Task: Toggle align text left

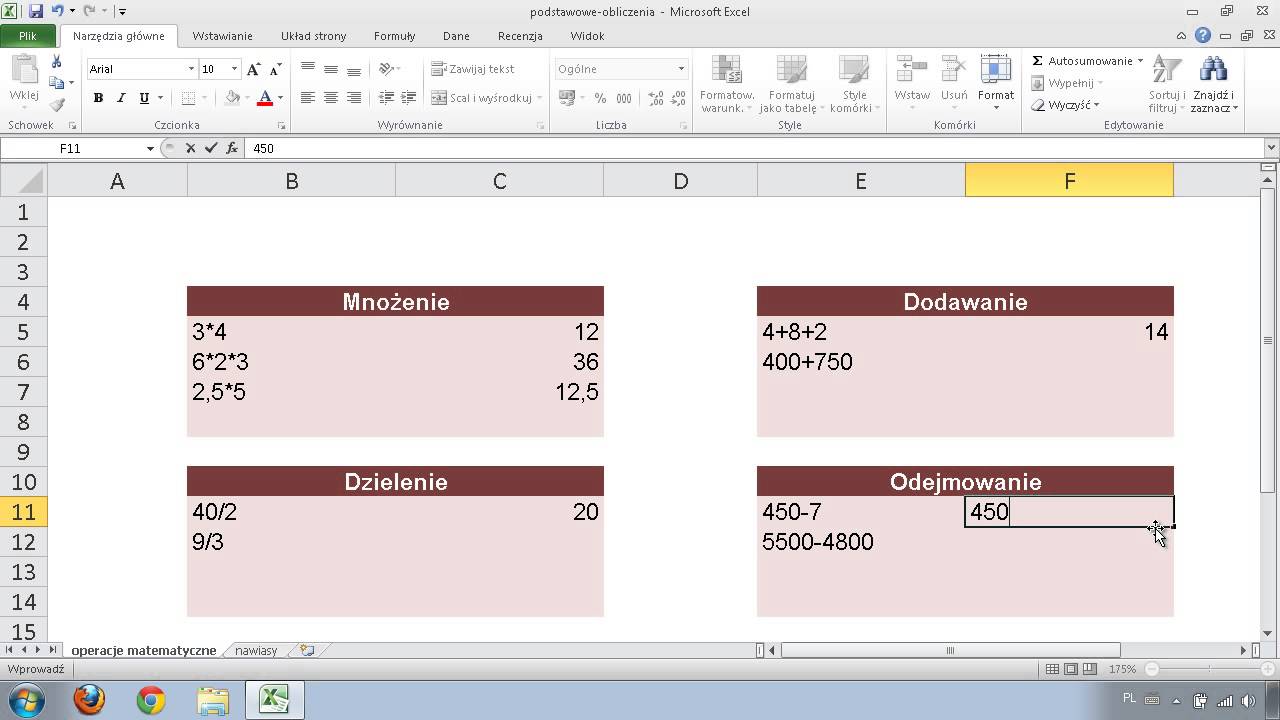Action: click(308, 98)
